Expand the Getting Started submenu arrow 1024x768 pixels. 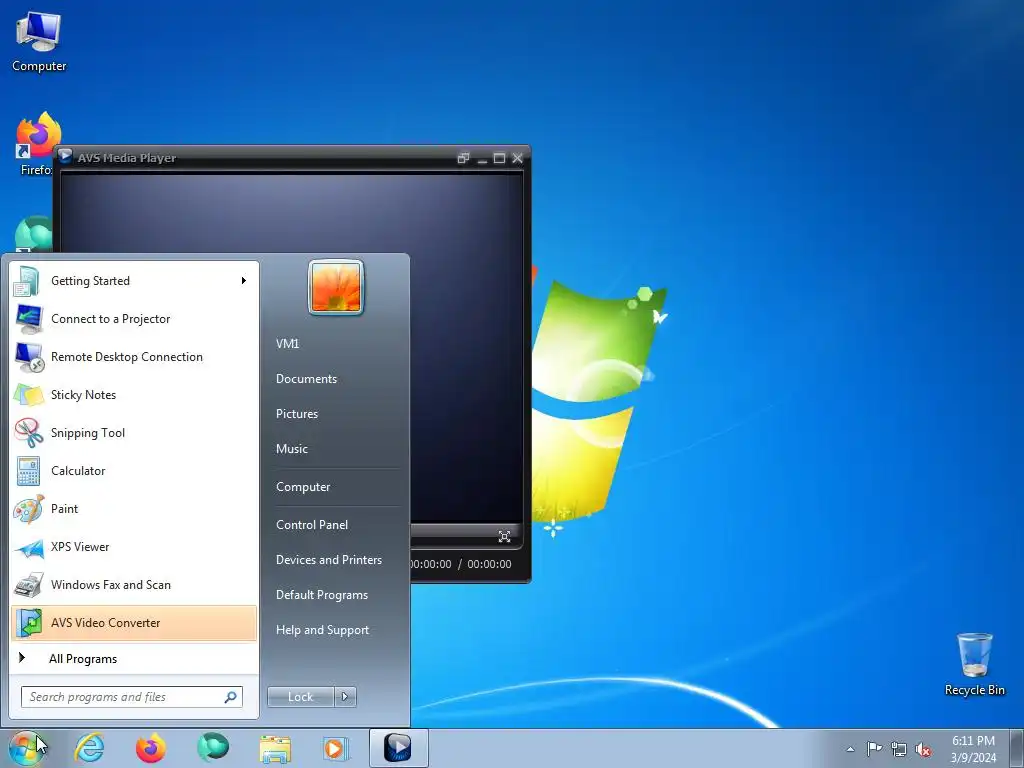tap(244, 281)
